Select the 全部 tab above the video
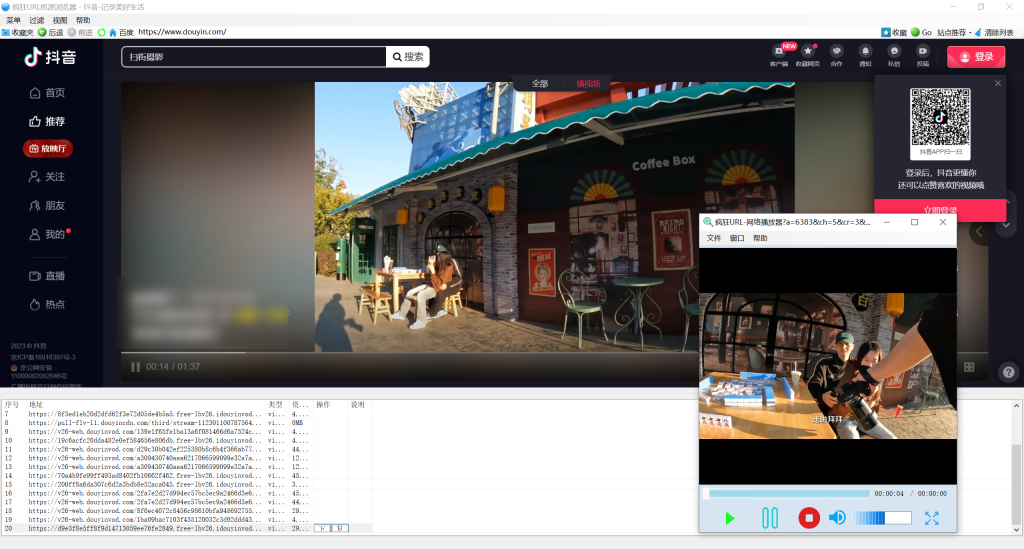 pos(540,84)
